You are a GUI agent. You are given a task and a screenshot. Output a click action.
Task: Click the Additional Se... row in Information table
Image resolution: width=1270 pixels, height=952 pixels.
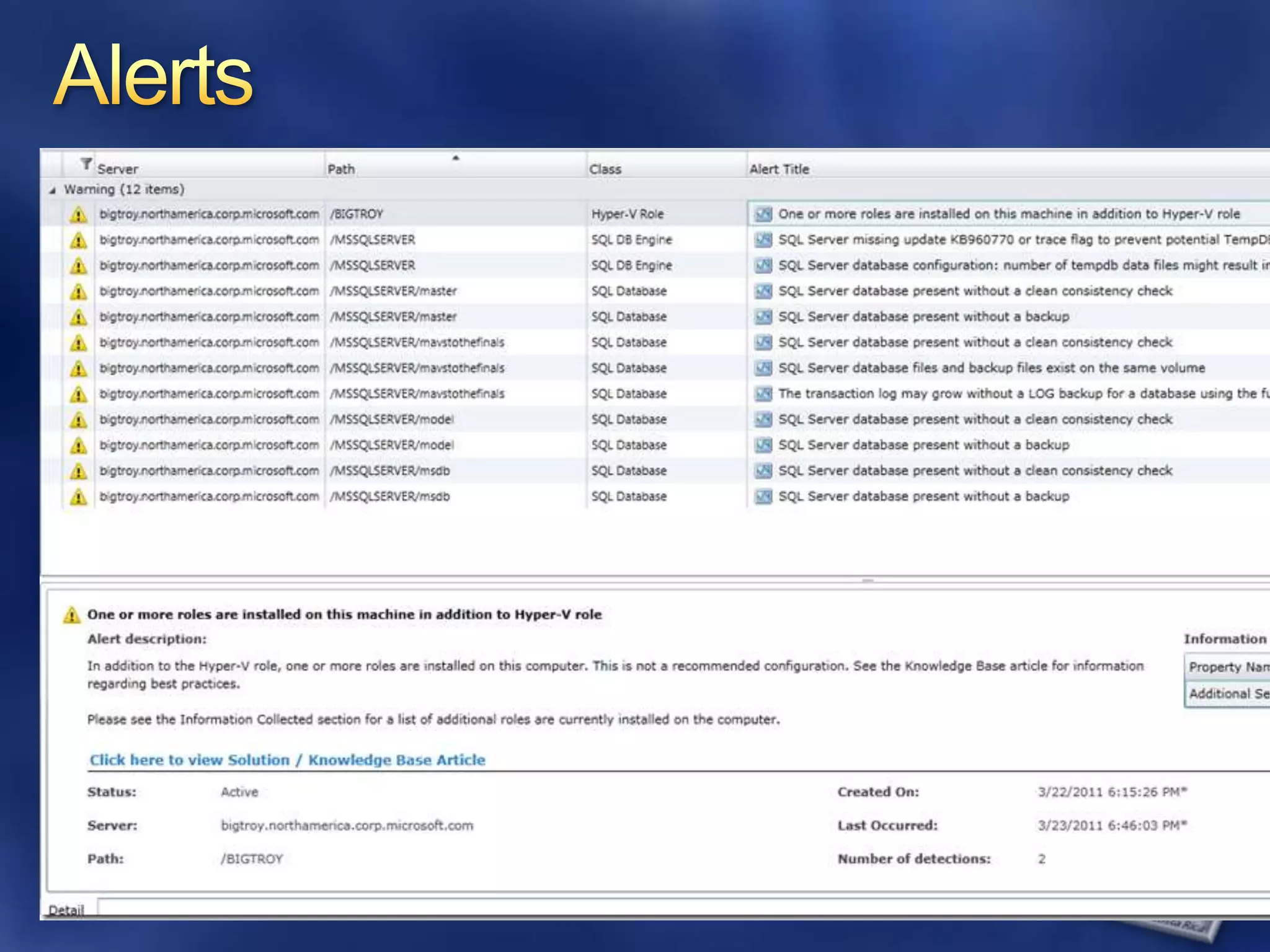(x=1228, y=694)
